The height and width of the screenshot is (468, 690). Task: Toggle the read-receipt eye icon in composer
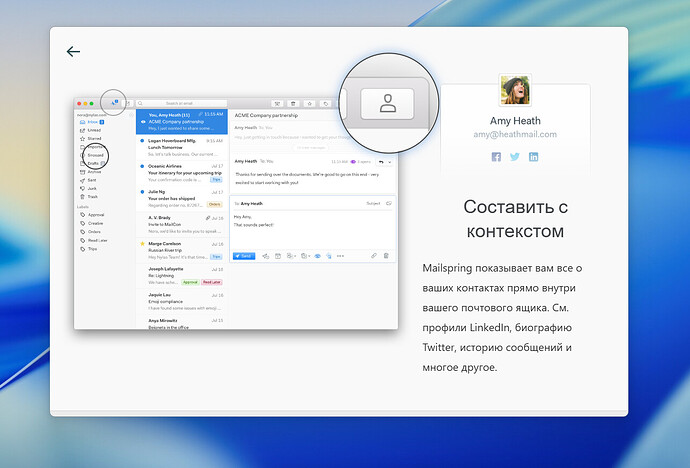tap(317, 256)
